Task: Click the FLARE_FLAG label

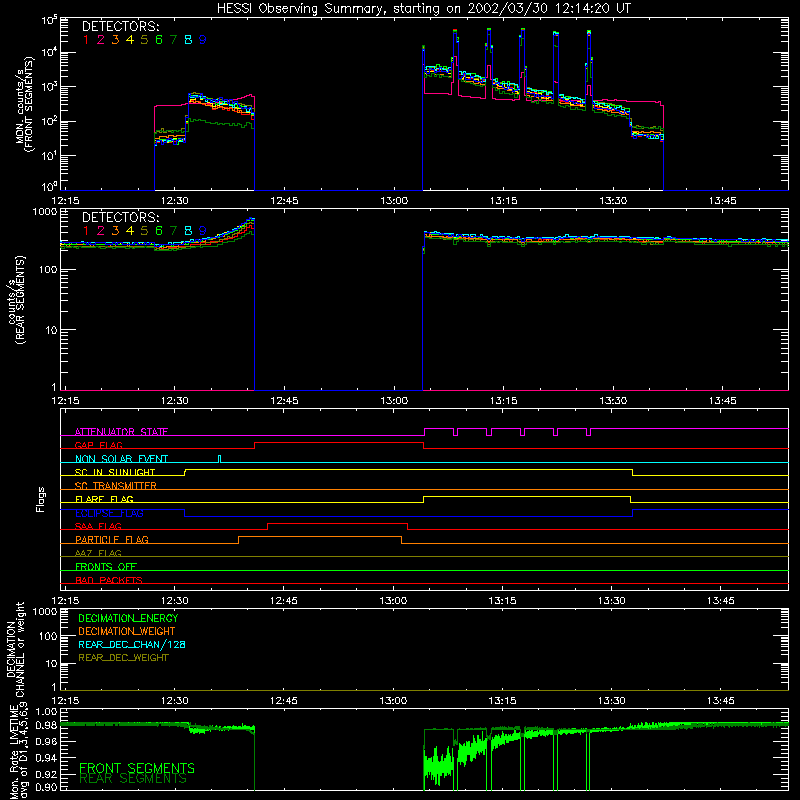Action: tap(104, 499)
